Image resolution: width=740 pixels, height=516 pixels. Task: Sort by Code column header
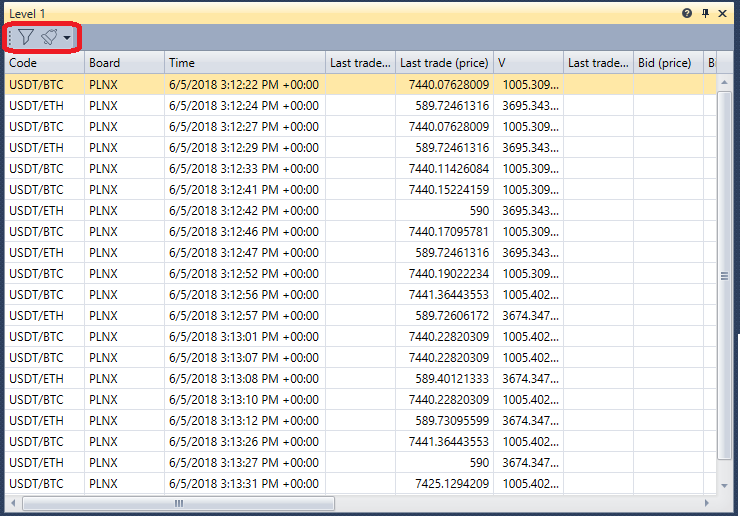point(45,63)
